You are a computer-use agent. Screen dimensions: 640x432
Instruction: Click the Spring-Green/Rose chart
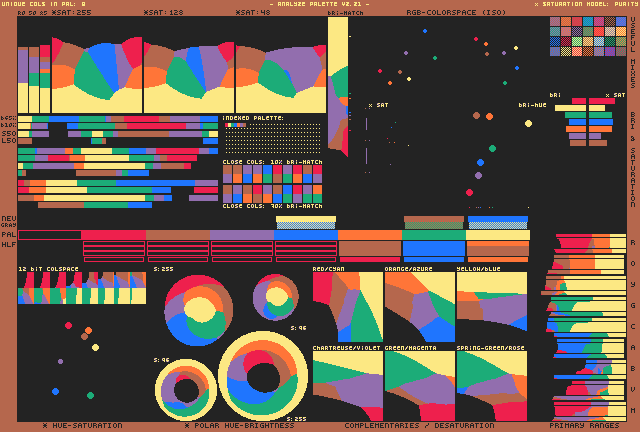tap(492, 385)
